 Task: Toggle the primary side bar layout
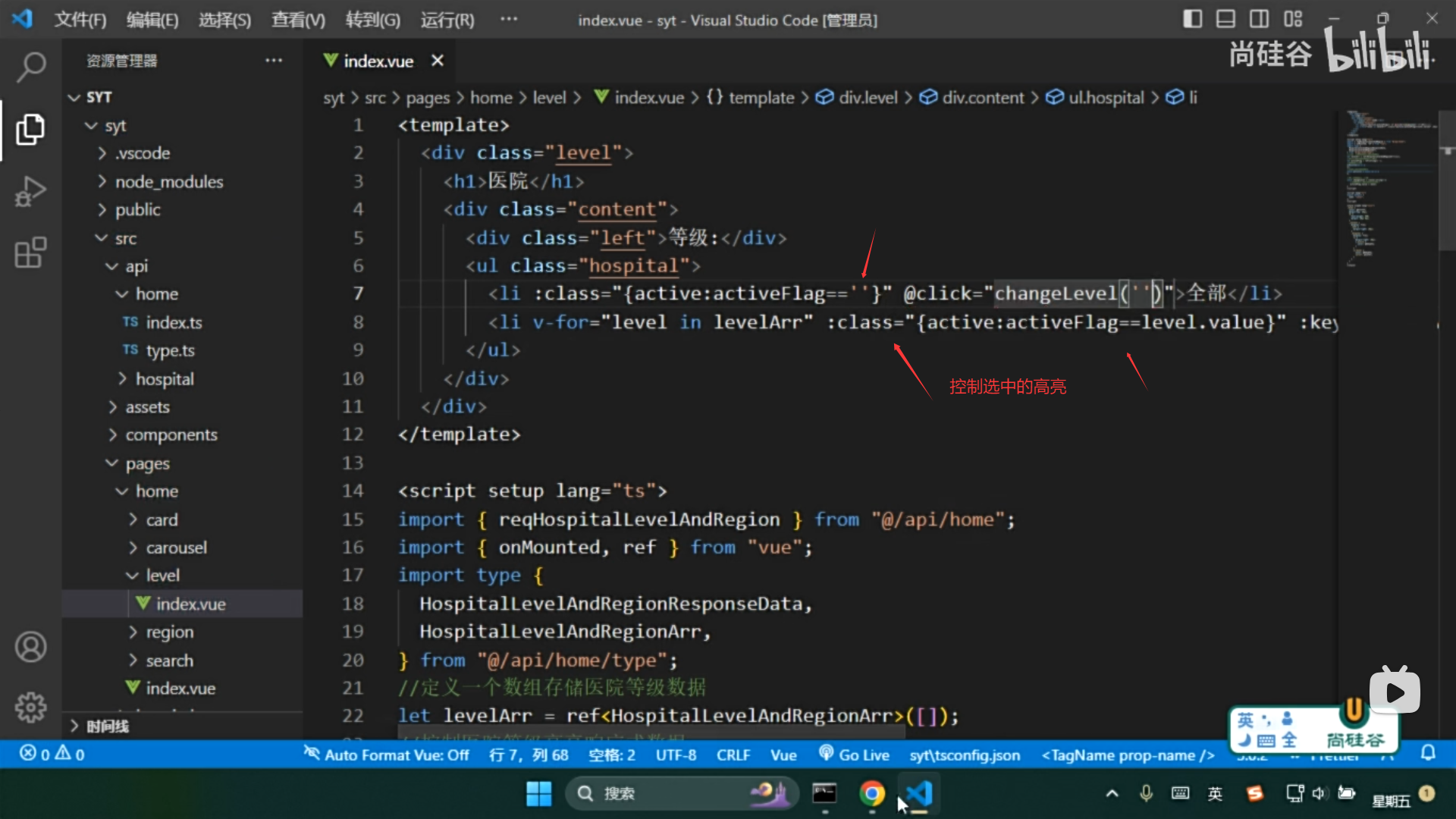pos(1192,19)
